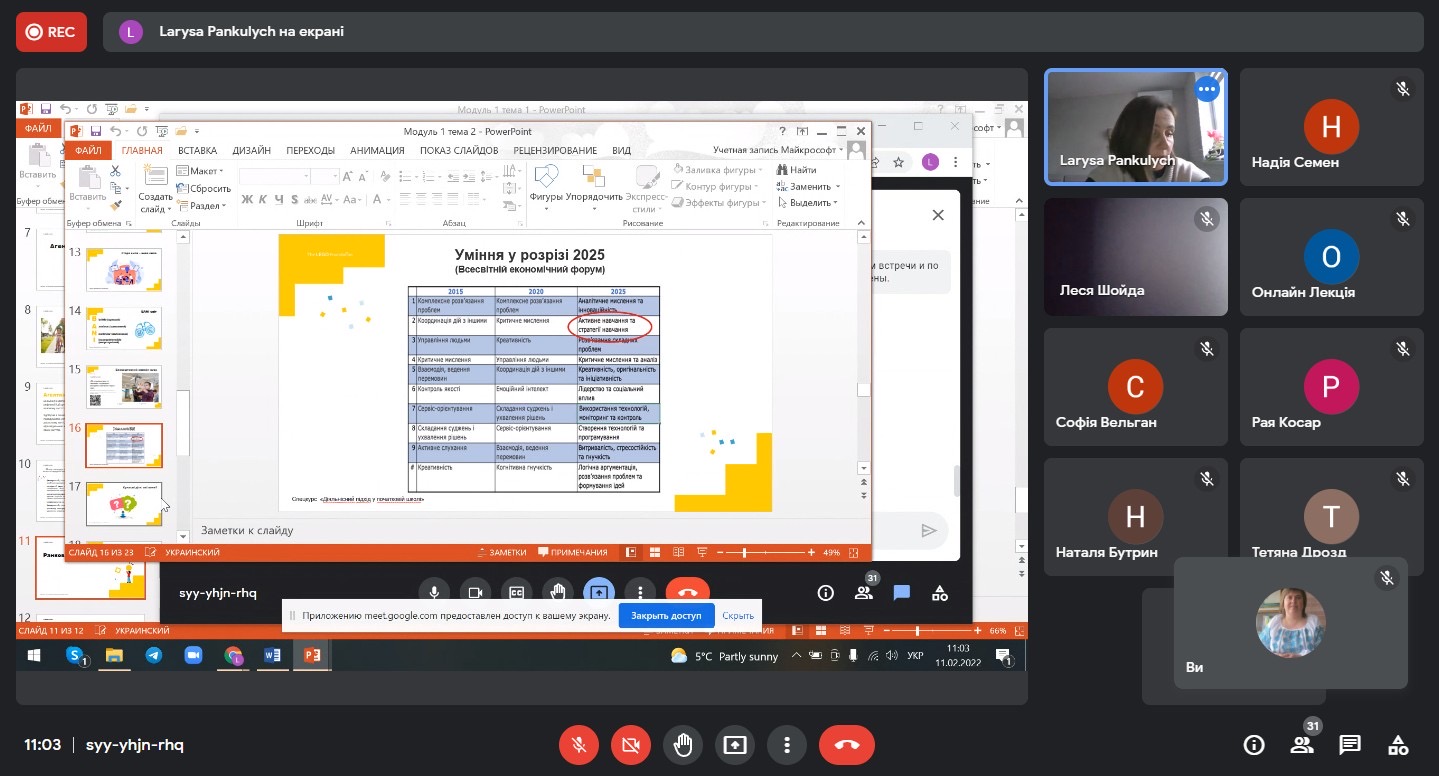Click the format painter brush icon
This screenshot has height=776, width=1439.
click(115, 204)
